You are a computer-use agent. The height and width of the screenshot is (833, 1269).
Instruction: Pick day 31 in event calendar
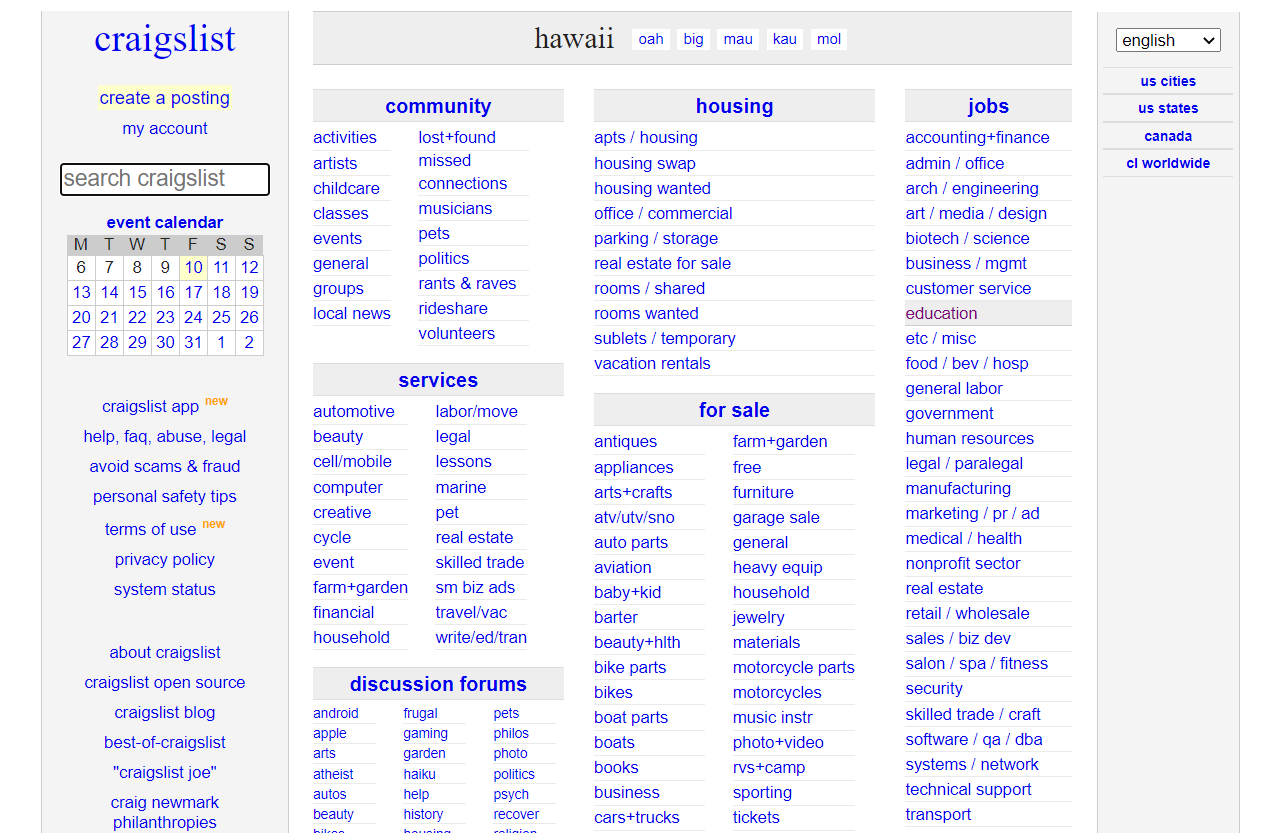coord(193,342)
